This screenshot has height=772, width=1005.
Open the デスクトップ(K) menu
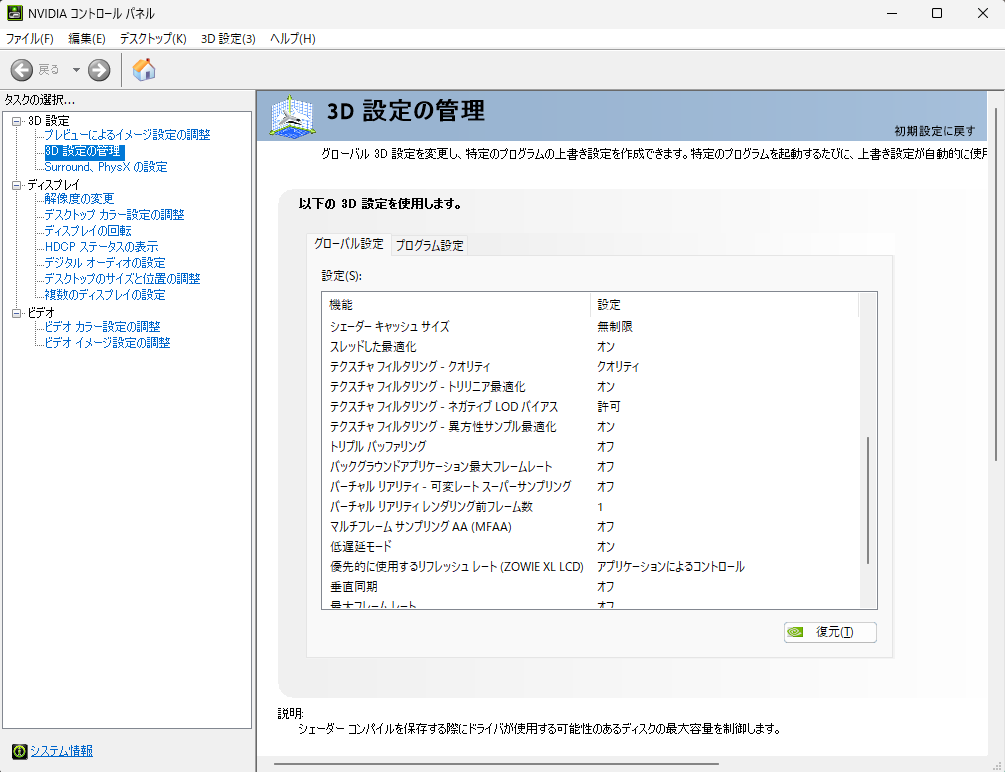pyautogui.click(x=153, y=38)
